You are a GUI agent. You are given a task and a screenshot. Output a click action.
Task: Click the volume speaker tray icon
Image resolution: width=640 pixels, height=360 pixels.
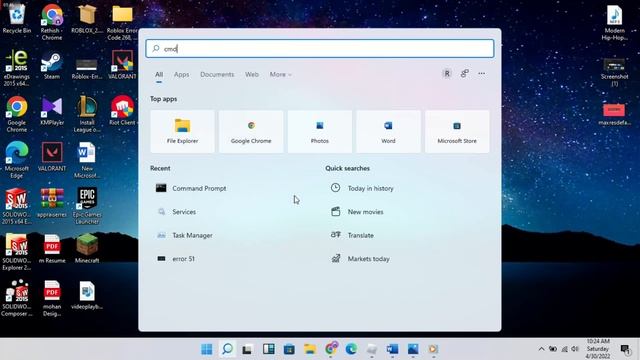575,349
